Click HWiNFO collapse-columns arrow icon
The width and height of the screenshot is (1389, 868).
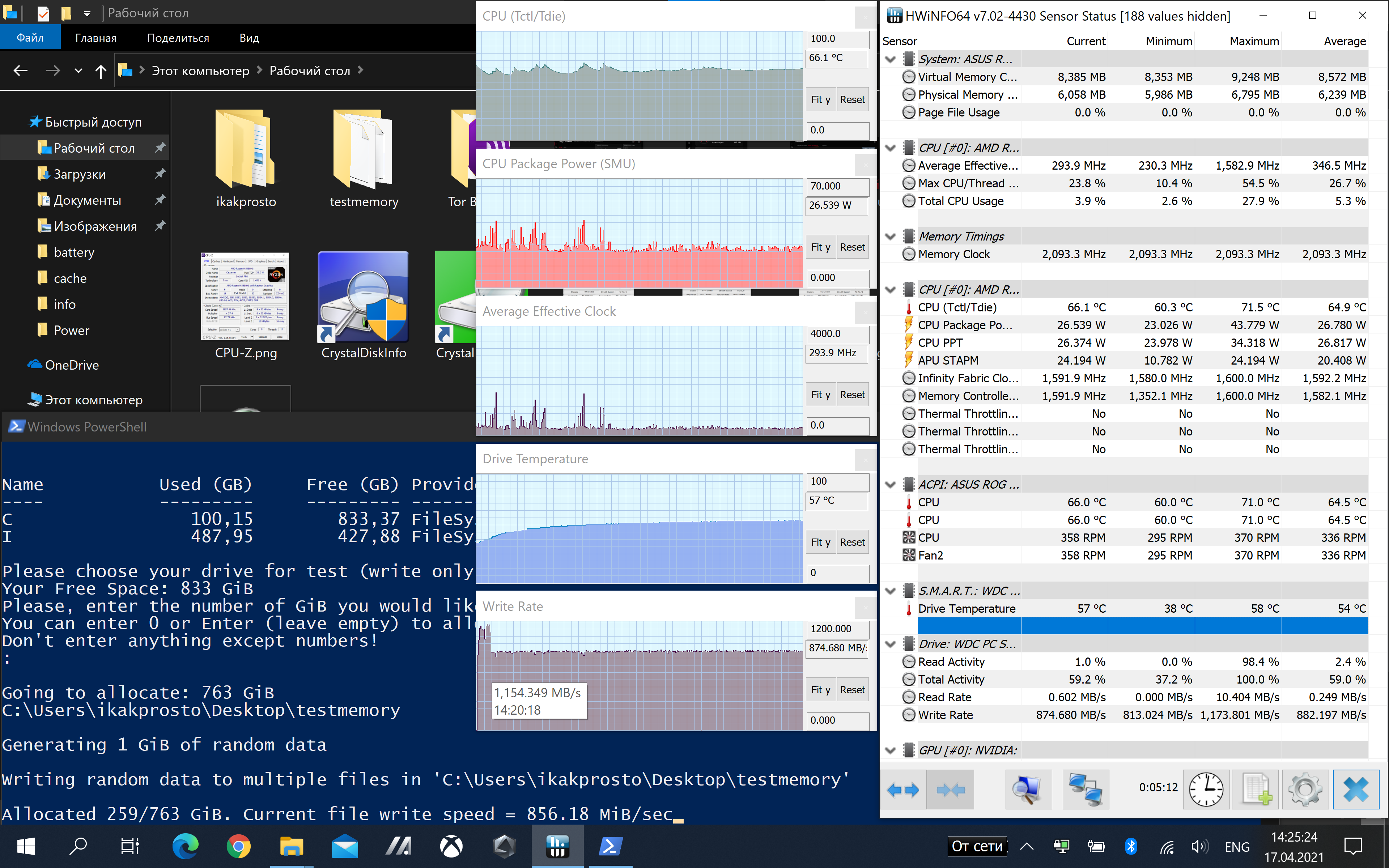pyautogui.click(x=951, y=790)
